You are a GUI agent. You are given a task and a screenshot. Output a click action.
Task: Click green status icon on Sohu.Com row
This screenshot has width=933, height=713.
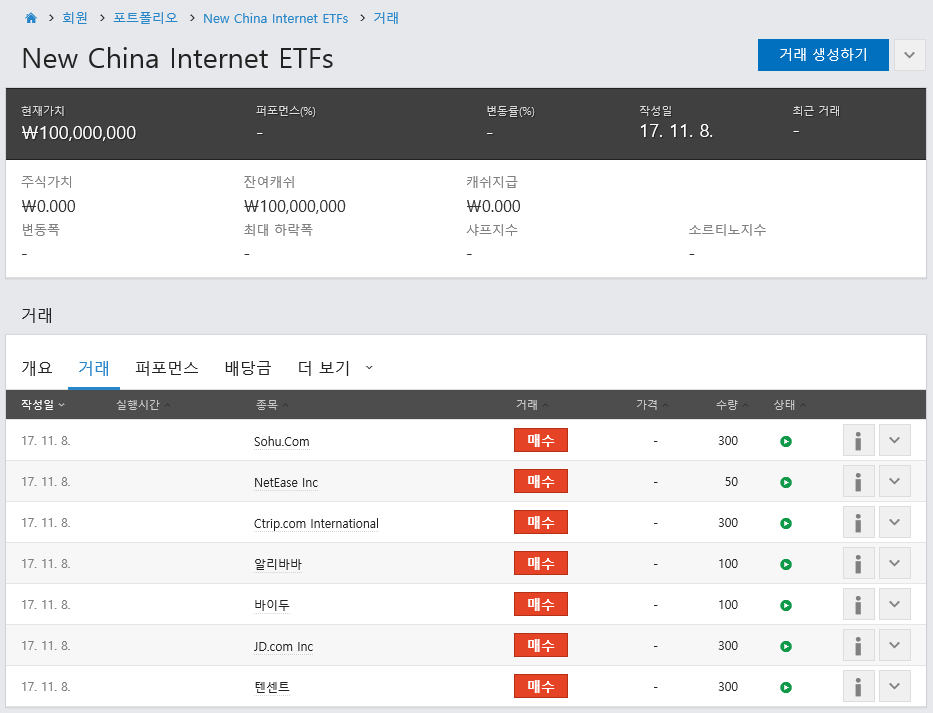(786, 442)
